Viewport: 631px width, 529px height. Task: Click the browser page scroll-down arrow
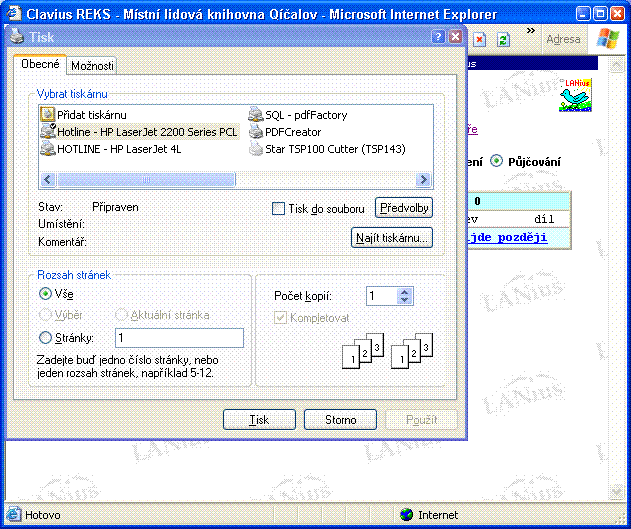(x=617, y=492)
